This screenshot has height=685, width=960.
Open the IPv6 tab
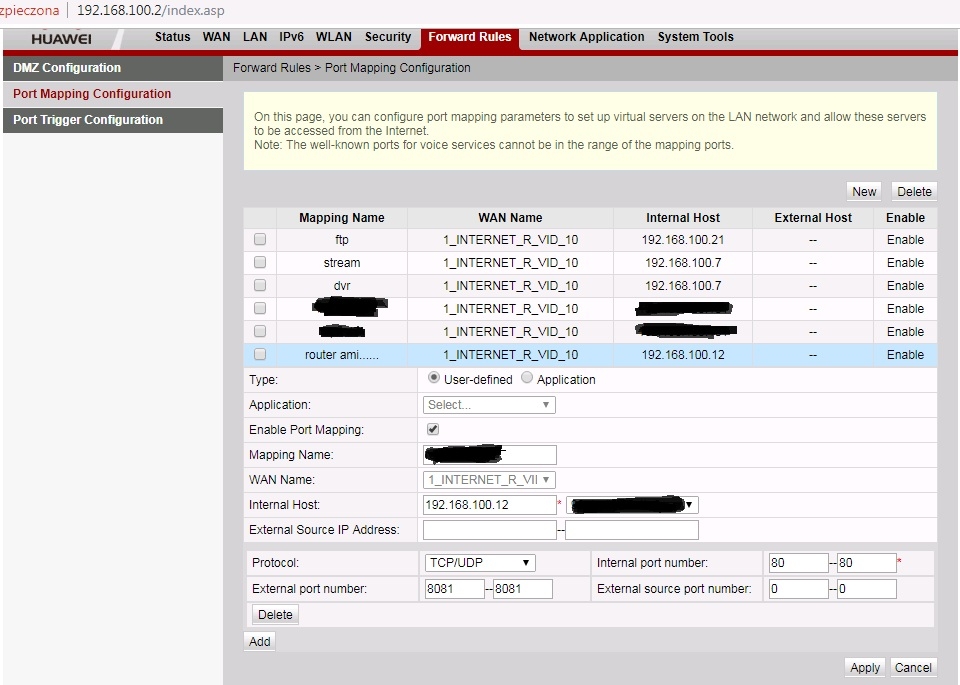[291, 37]
